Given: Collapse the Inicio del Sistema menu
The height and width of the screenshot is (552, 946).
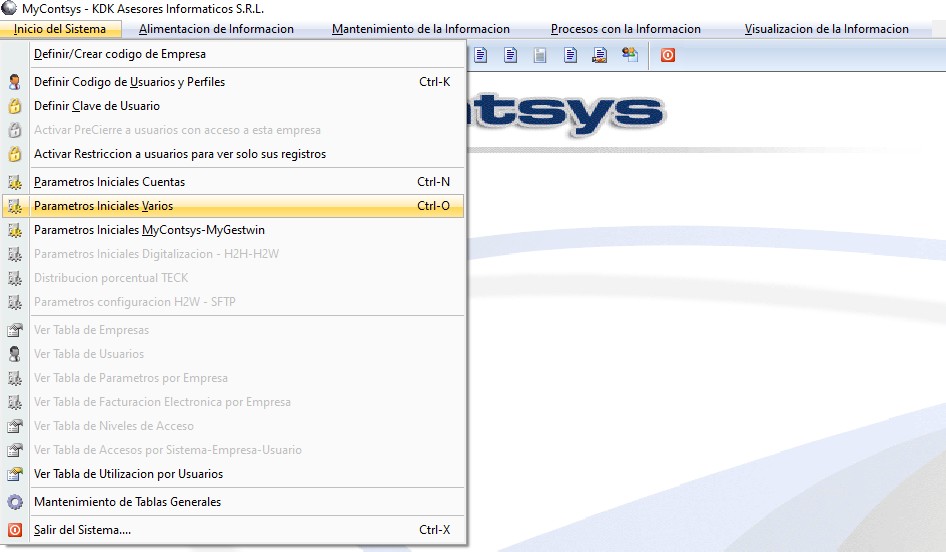Looking at the screenshot, I should (x=60, y=29).
